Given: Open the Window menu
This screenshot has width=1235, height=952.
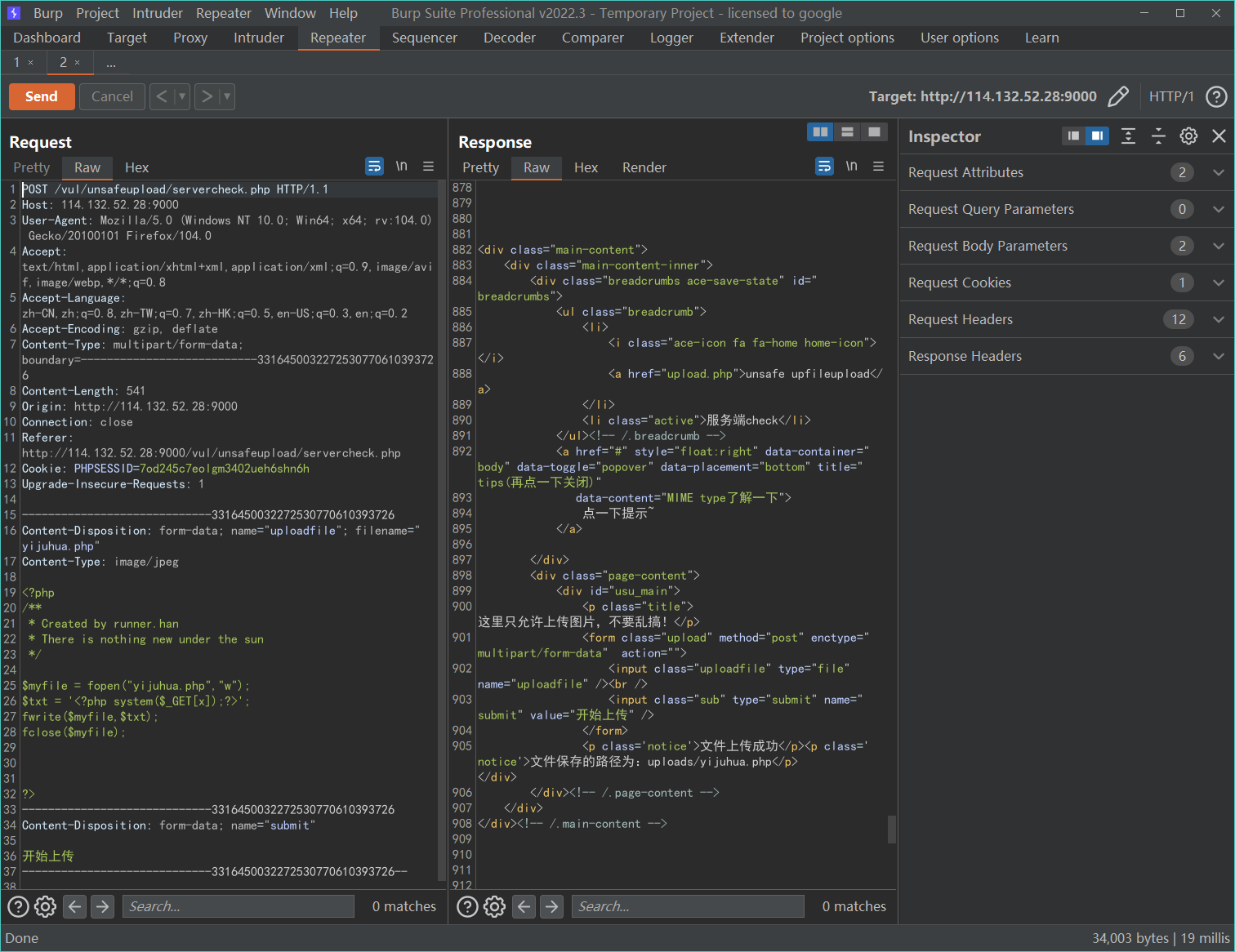Looking at the screenshot, I should (x=290, y=13).
